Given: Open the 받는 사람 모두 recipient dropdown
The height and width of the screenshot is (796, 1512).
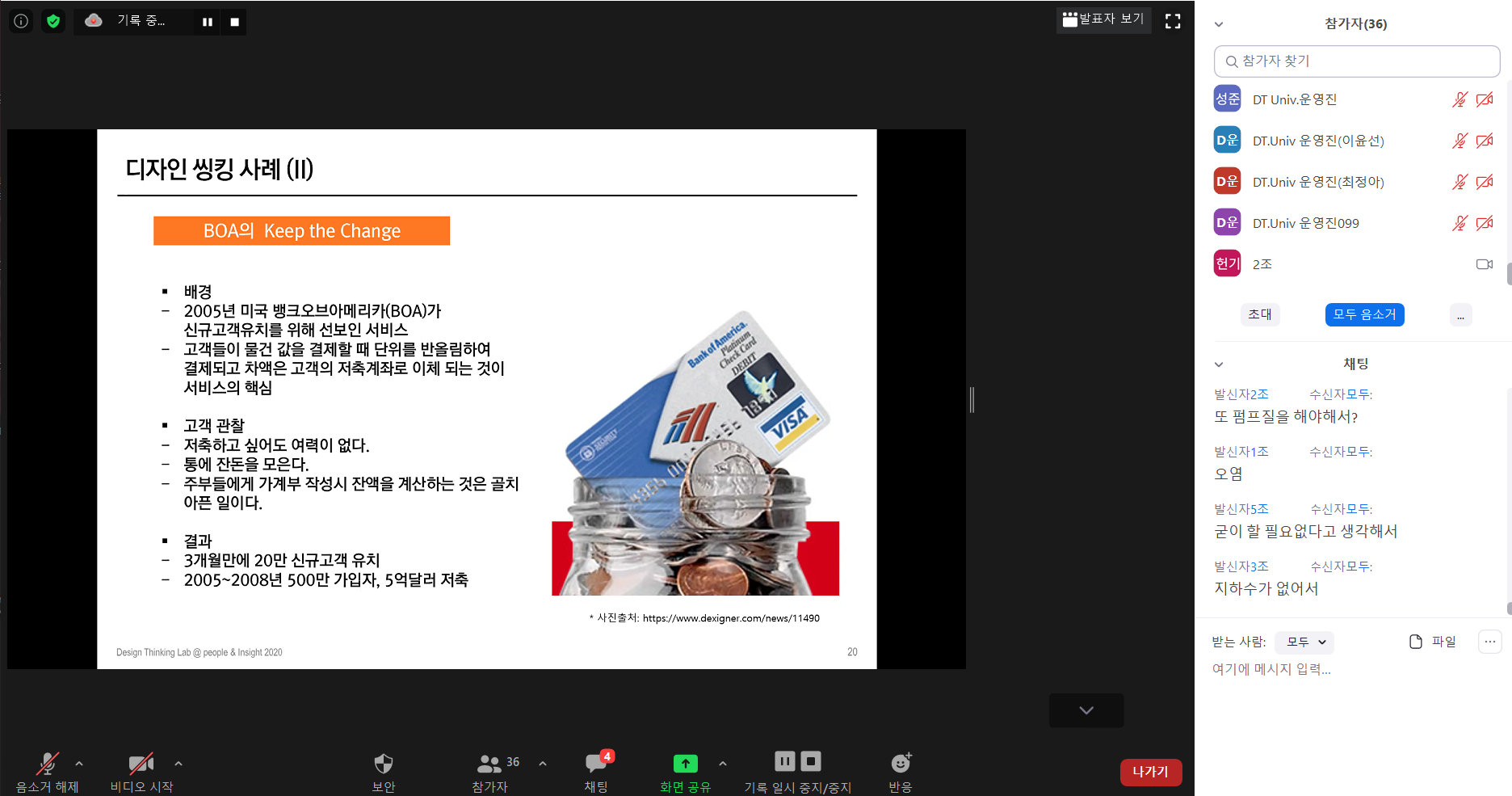Looking at the screenshot, I should (1304, 642).
